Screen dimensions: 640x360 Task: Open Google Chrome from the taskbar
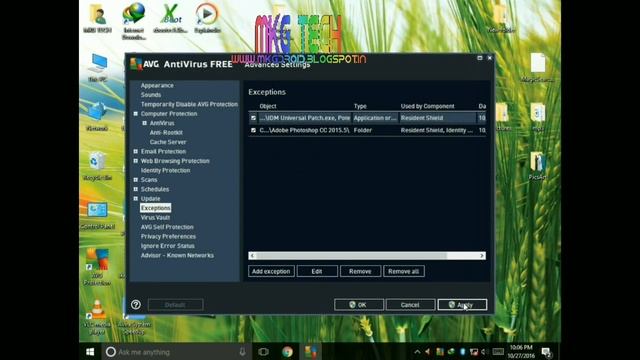(287, 351)
